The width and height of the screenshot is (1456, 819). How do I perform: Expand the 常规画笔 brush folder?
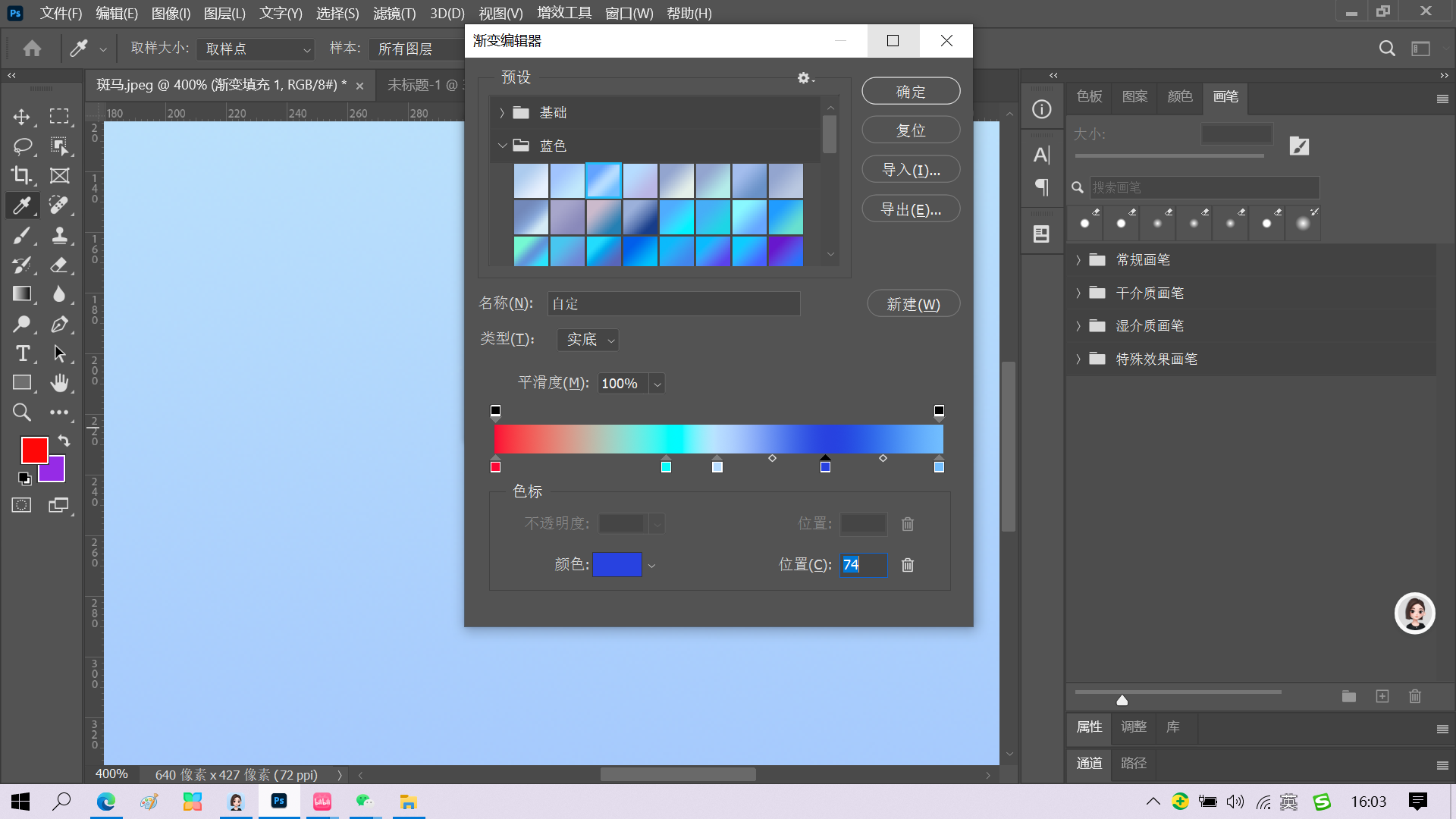point(1078,260)
